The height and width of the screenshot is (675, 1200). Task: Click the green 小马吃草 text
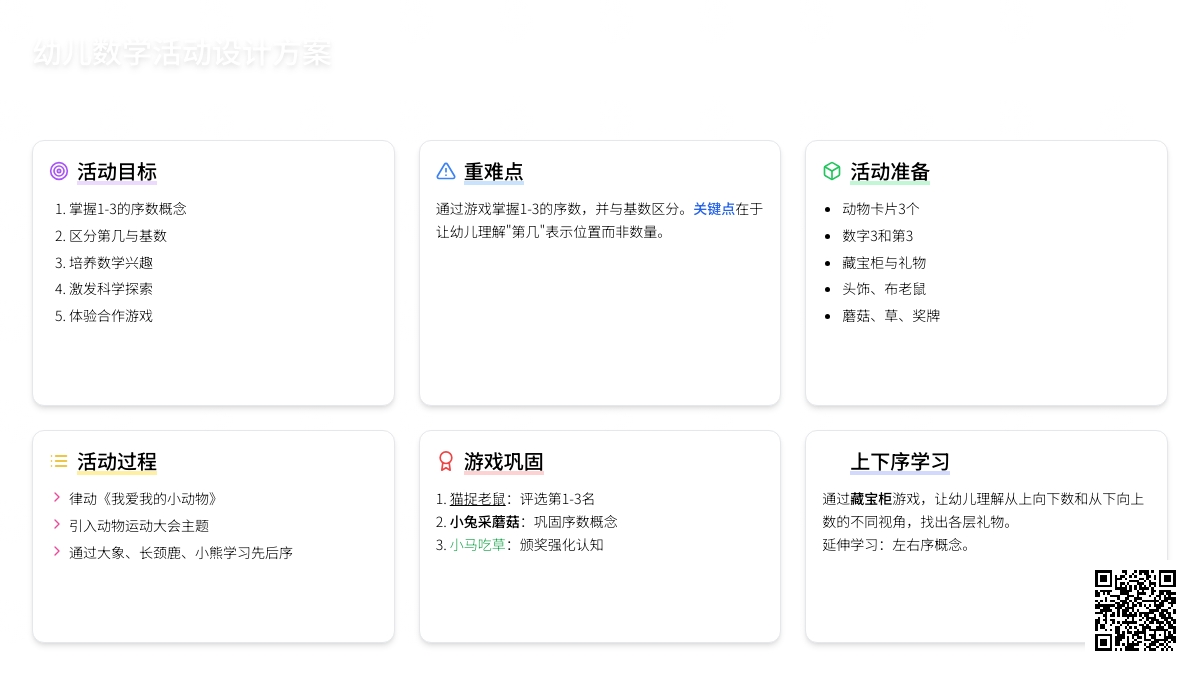pyautogui.click(x=477, y=545)
